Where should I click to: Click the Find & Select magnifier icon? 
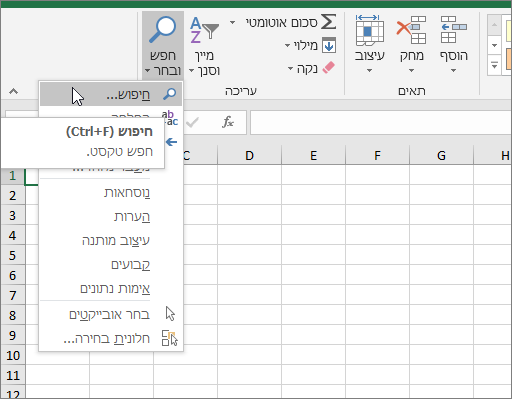click(x=163, y=30)
